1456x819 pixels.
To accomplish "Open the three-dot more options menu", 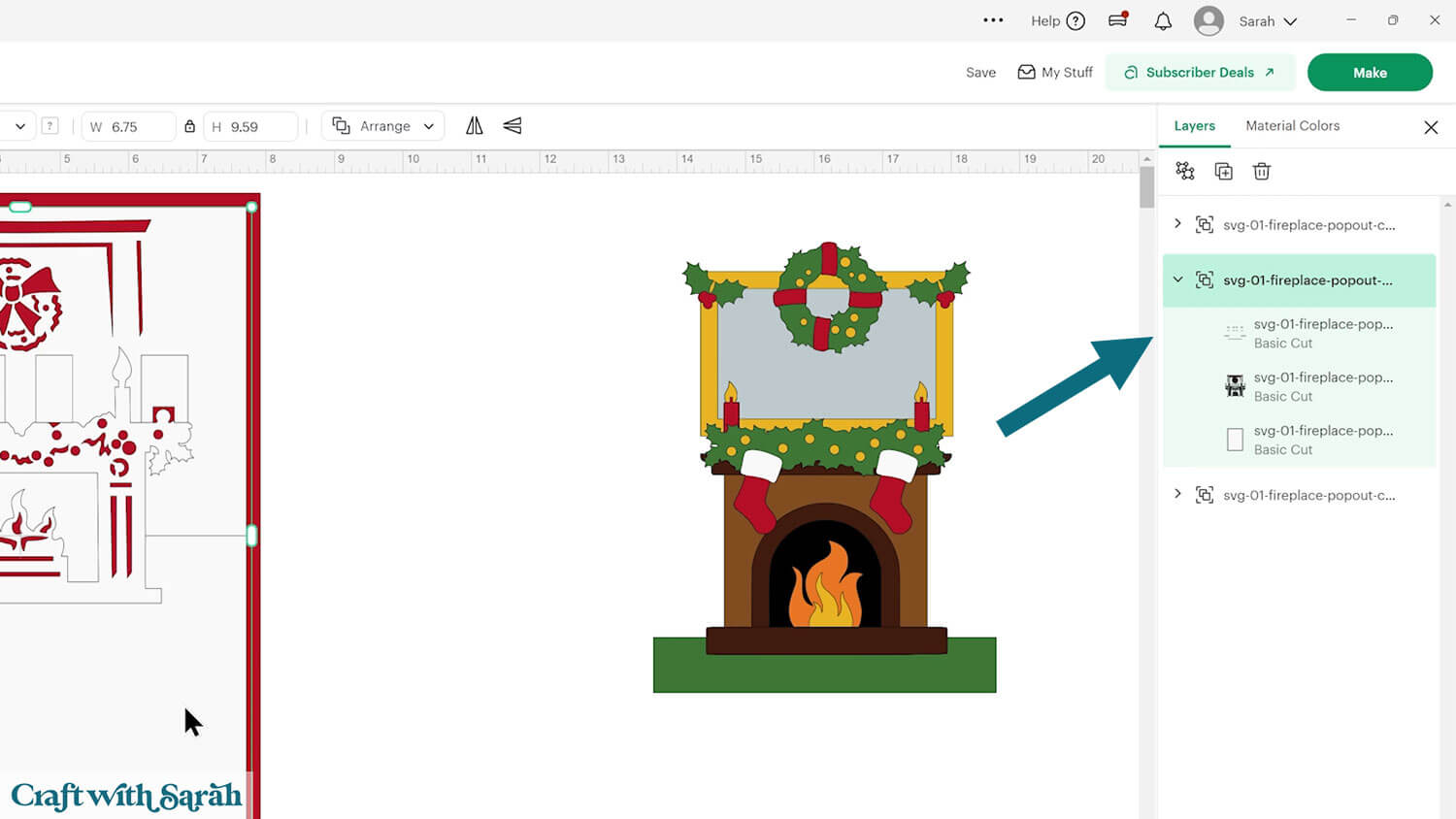I will 993,20.
